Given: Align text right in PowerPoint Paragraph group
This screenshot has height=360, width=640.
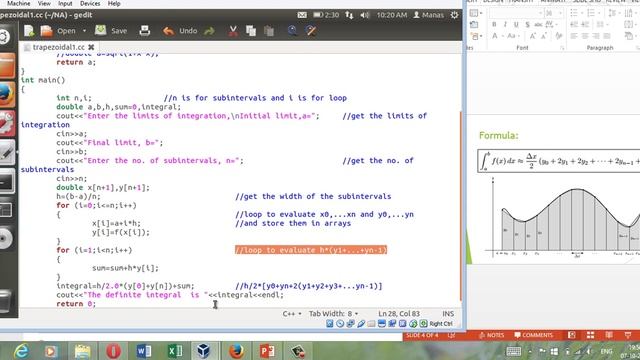Looking at the screenshot, I should pos(596,36).
